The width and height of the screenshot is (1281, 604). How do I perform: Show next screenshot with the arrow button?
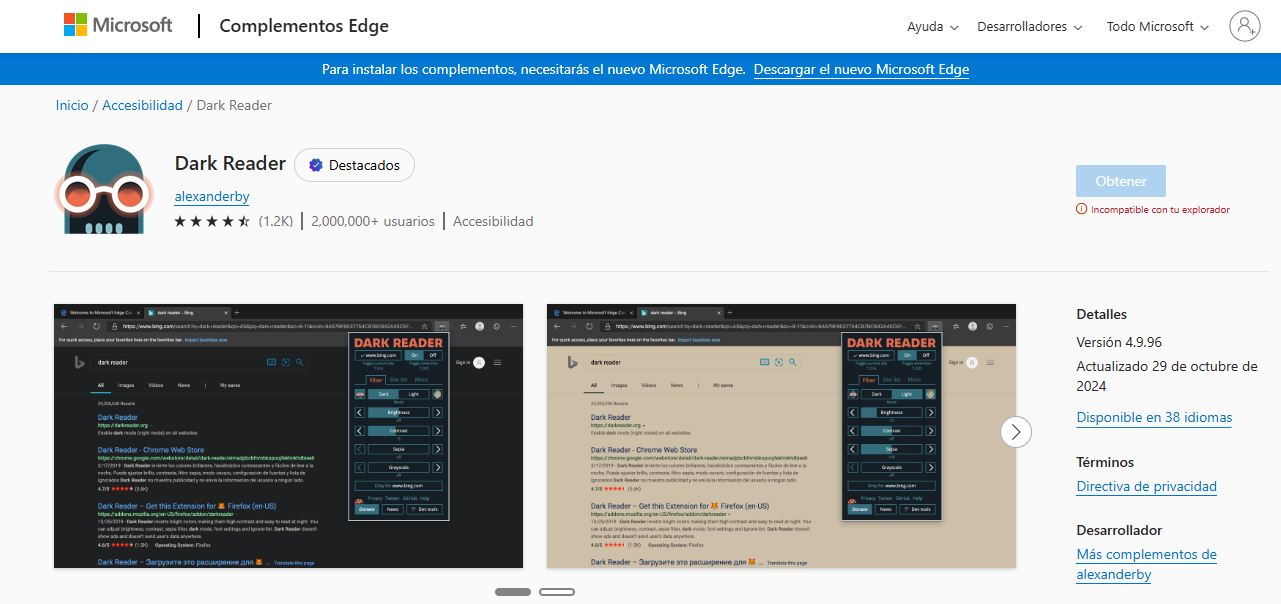point(1016,432)
